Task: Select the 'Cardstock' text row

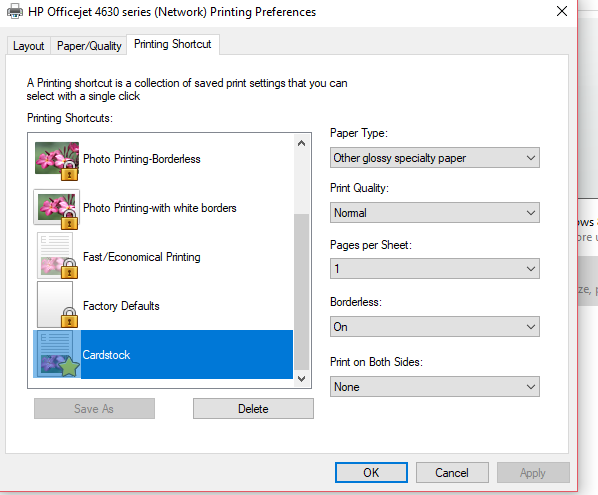Action: click(106, 355)
